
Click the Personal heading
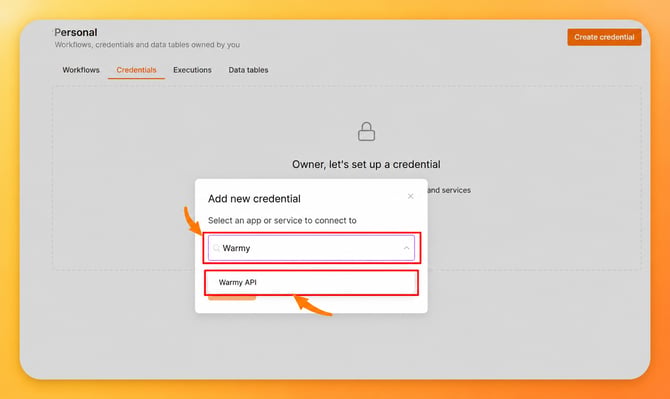[76, 32]
